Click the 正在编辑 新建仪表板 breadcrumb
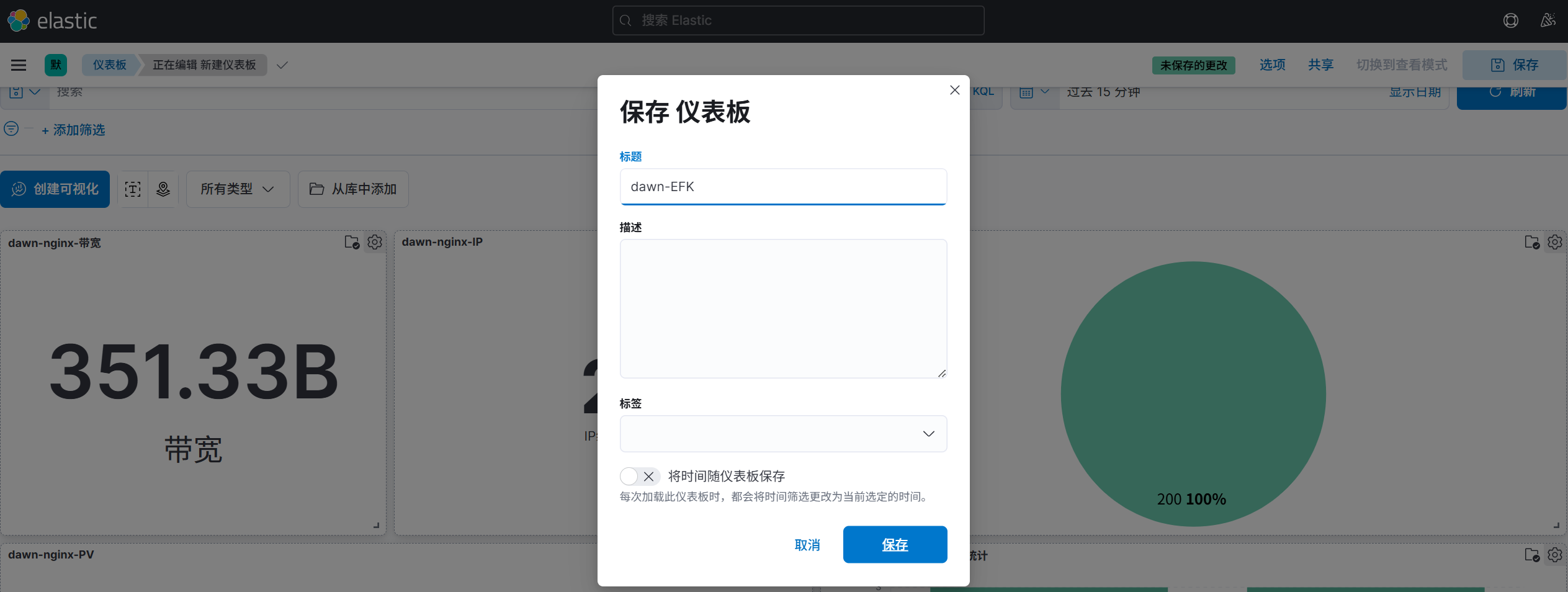The image size is (1568, 592). point(204,65)
